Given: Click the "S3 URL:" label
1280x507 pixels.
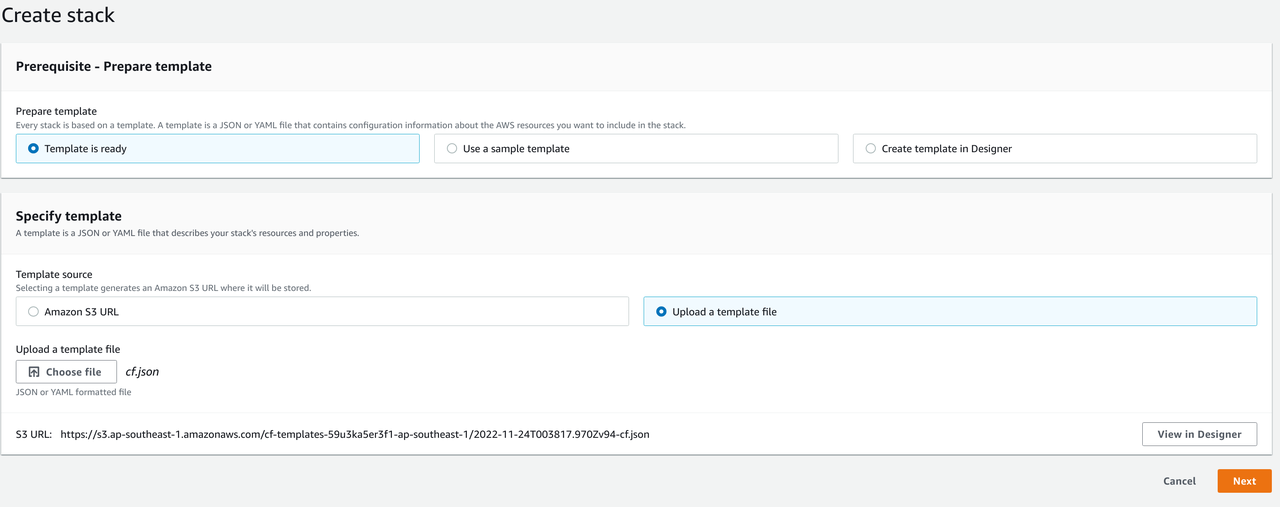Looking at the screenshot, I should (x=34, y=434).
